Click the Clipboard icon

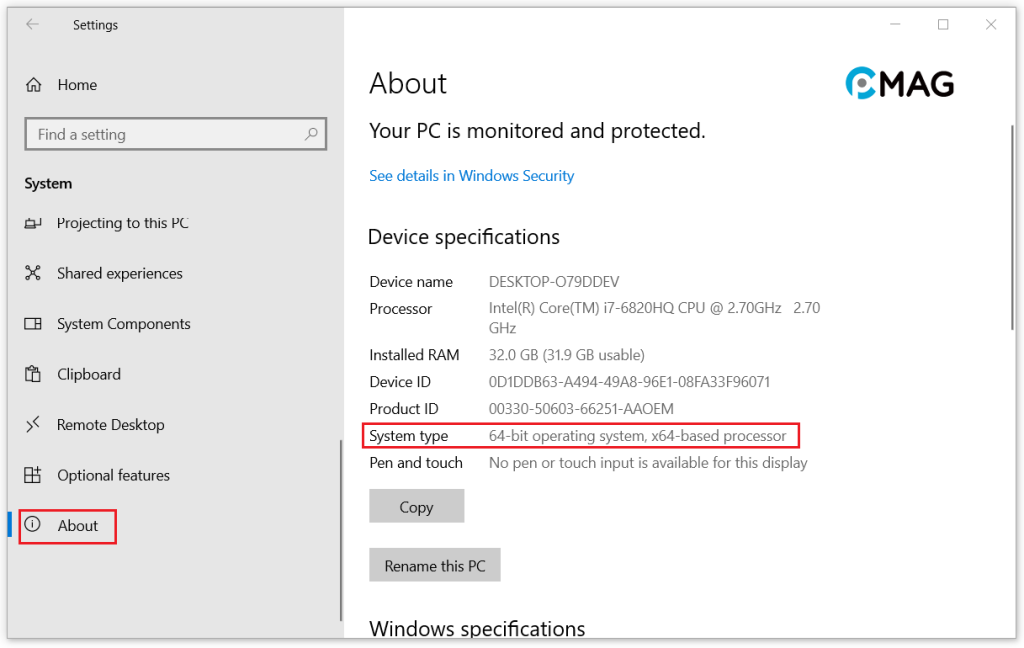pyautogui.click(x=33, y=374)
